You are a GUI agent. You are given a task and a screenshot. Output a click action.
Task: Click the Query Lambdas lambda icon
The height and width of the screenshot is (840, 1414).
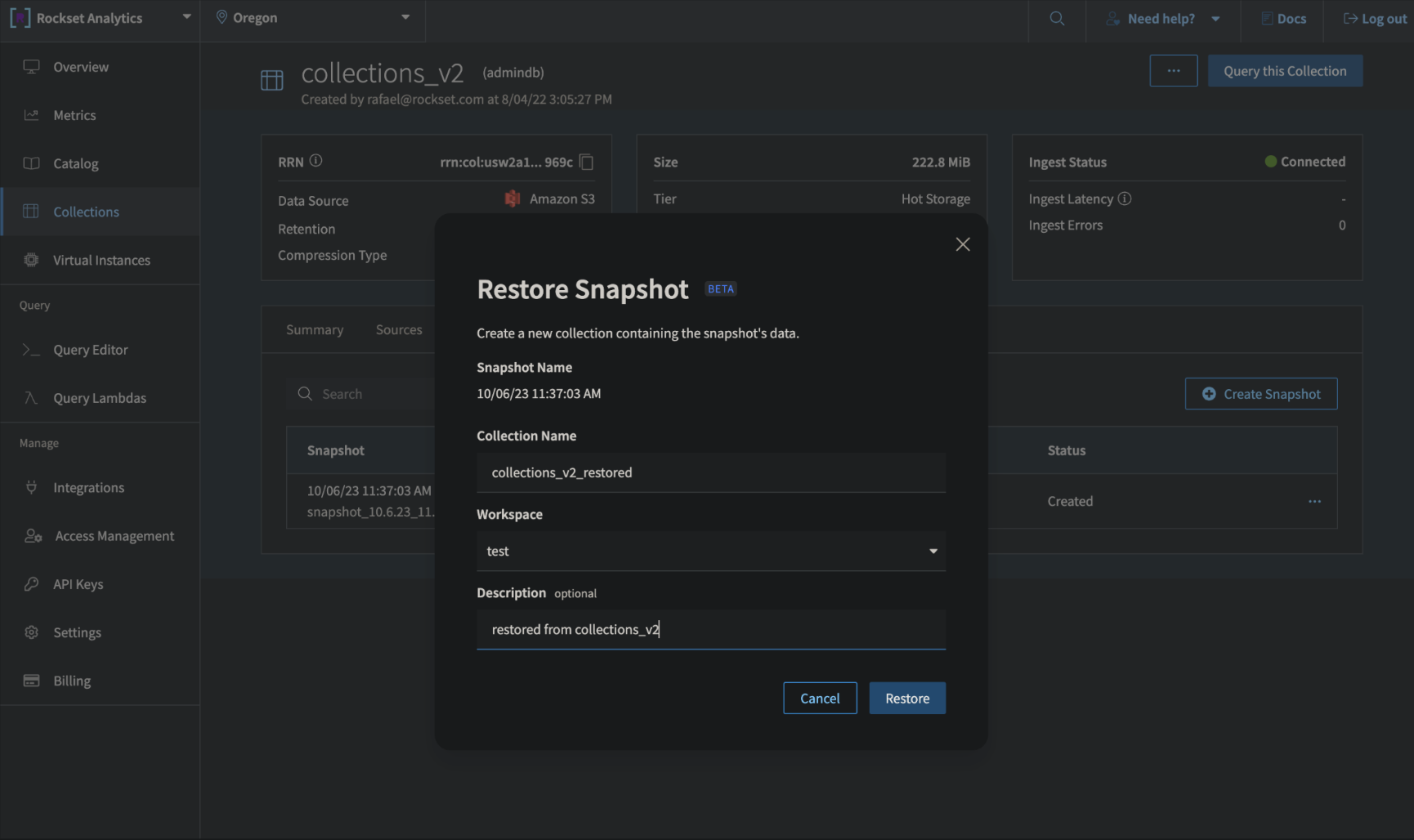point(31,398)
